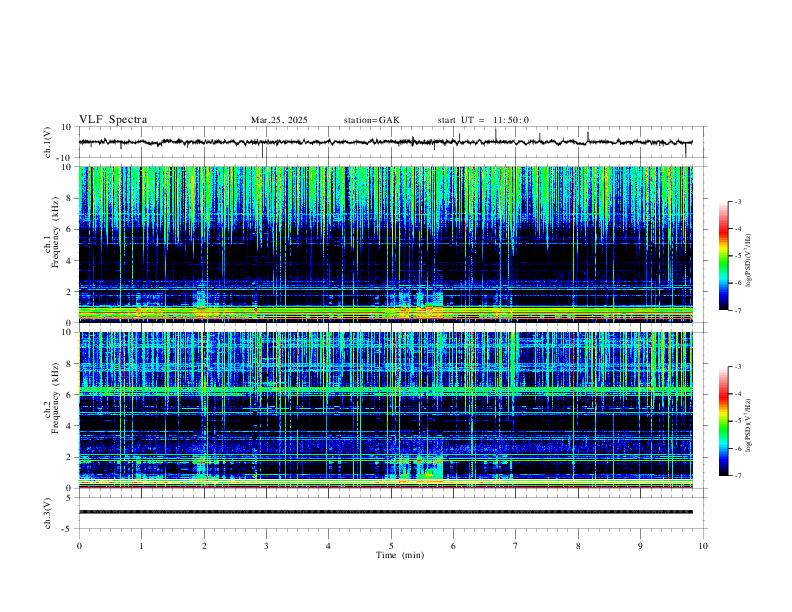Click the "Time (min)" axis label
The width and height of the screenshot is (792, 612).
click(400, 555)
